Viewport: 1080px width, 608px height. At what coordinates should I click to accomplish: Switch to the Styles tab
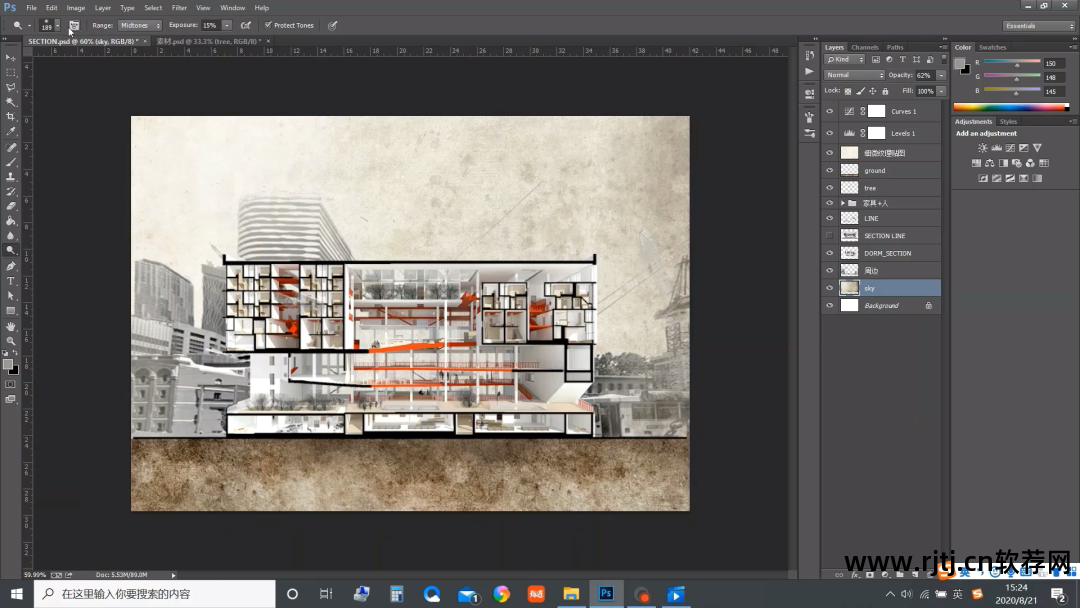[x=1008, y=121]
